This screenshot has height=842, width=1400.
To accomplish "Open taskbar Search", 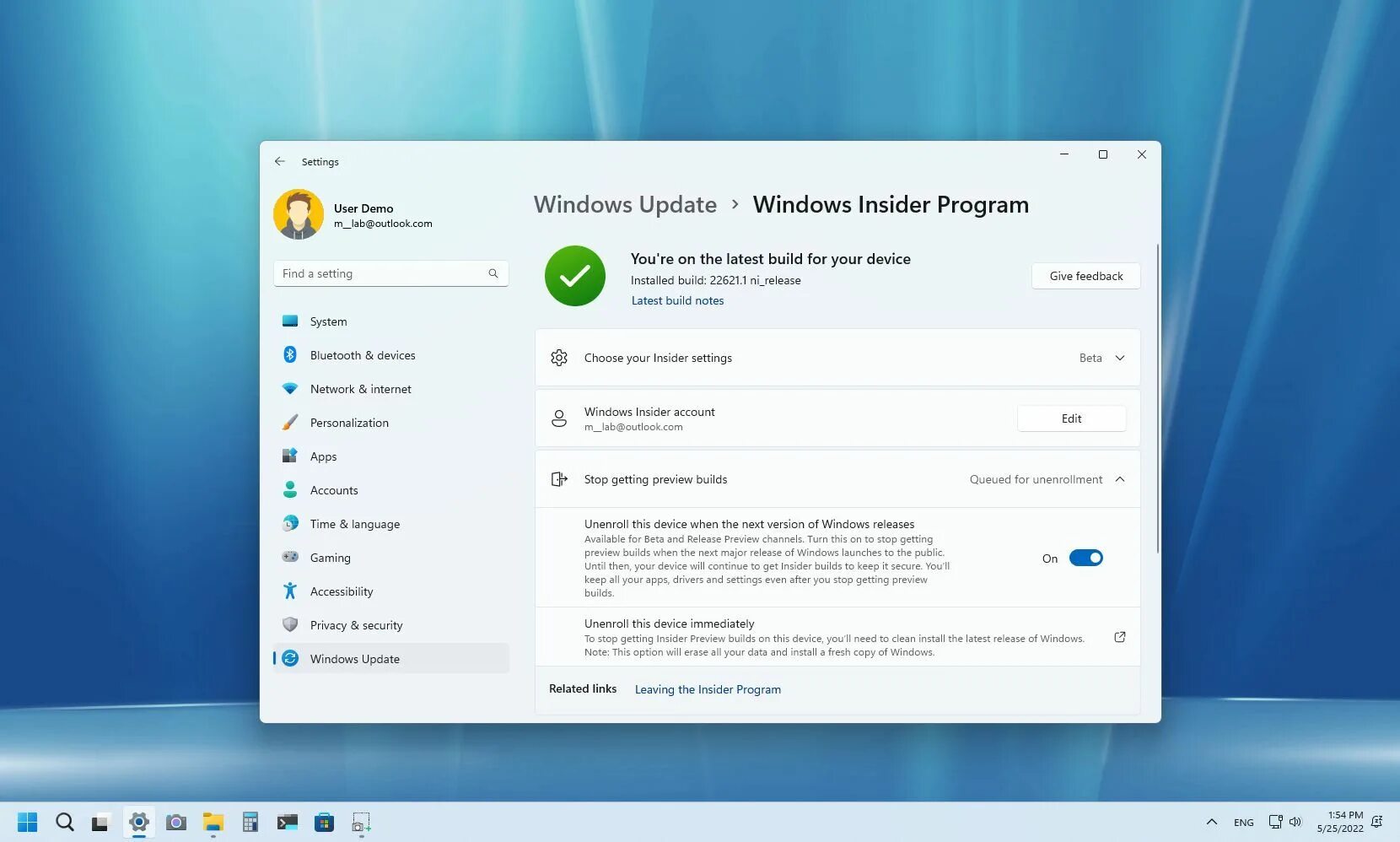I will [65, 822].
